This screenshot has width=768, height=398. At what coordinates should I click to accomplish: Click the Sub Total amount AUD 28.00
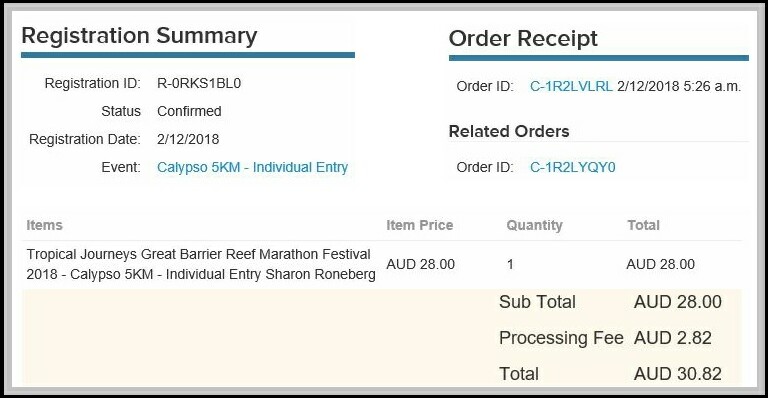678,302
